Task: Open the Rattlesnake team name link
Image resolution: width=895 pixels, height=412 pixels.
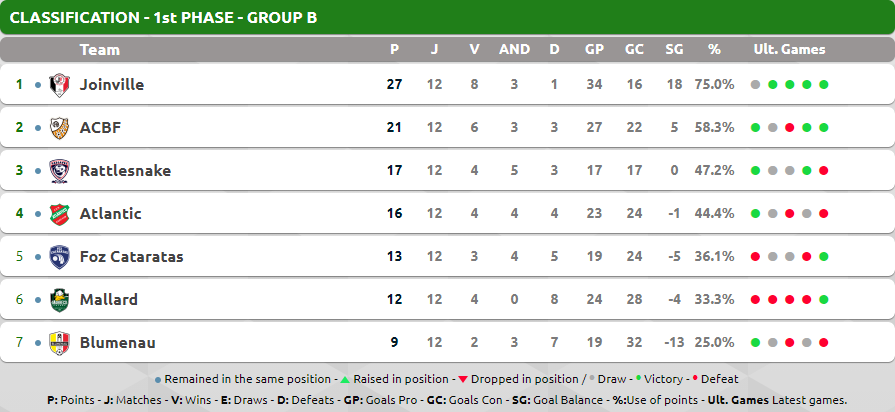Action: tap(125, 171)
